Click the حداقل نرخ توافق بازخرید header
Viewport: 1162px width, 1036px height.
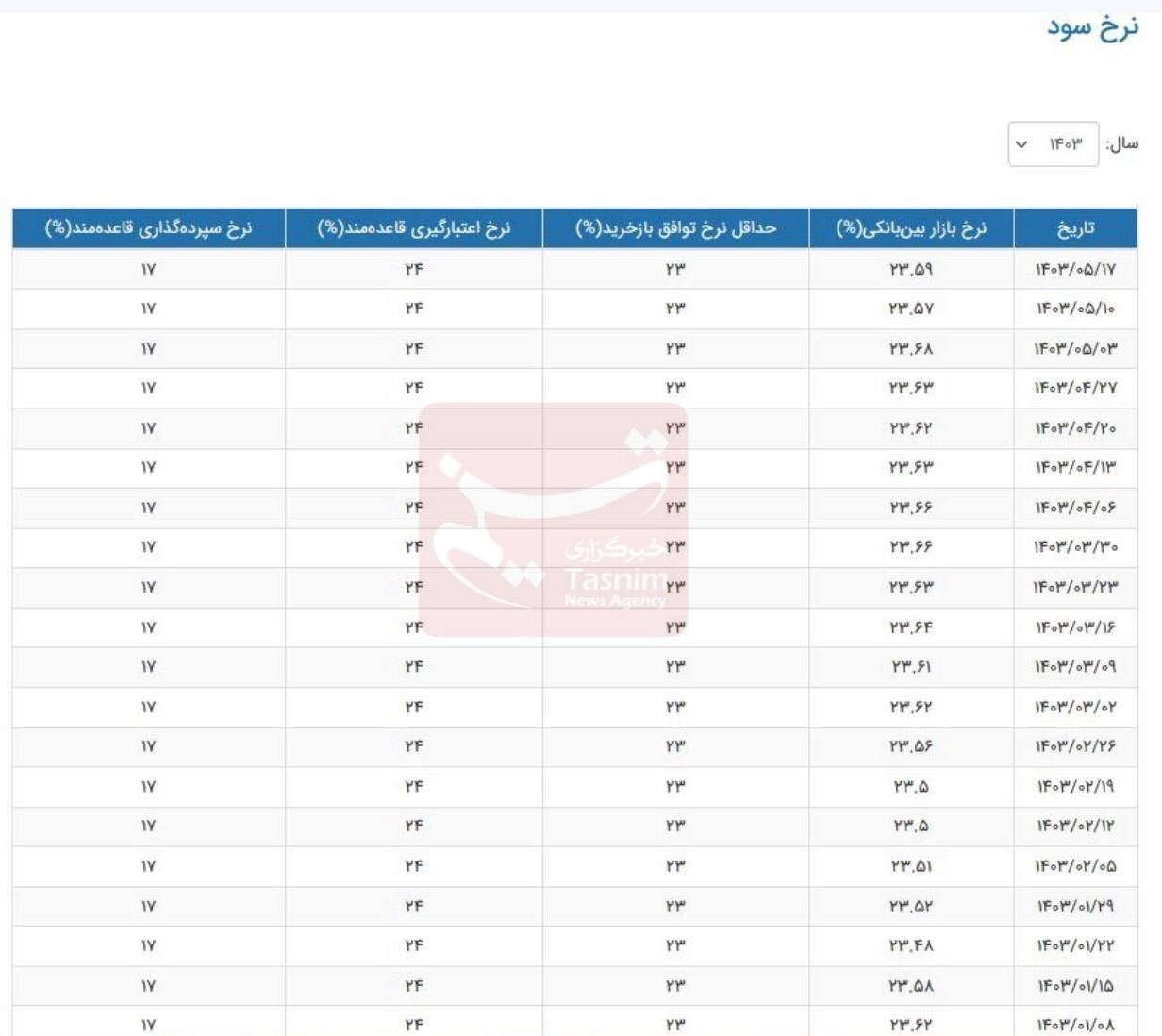675,228
